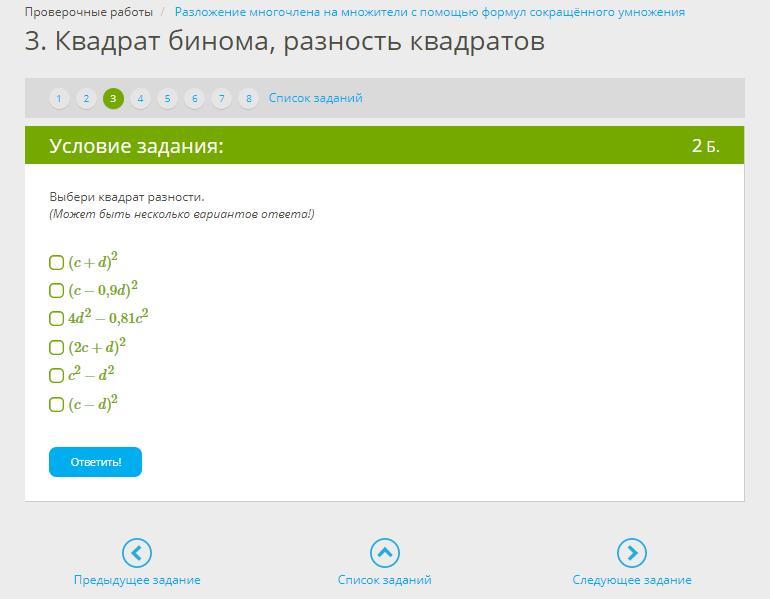Click the up arrow task list icon
Viewport: 770px width, 599px height.
pos(385,553)
